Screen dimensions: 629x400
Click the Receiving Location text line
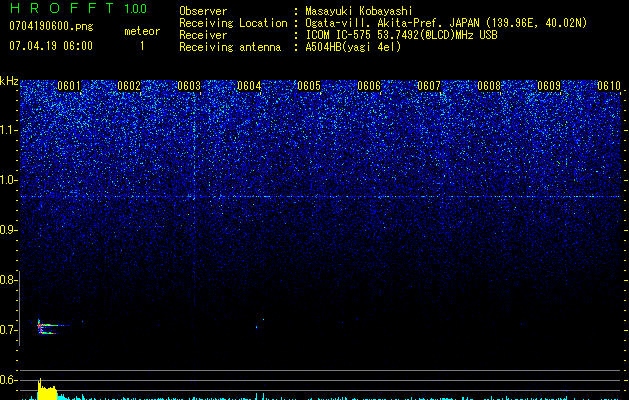point(383,23)
